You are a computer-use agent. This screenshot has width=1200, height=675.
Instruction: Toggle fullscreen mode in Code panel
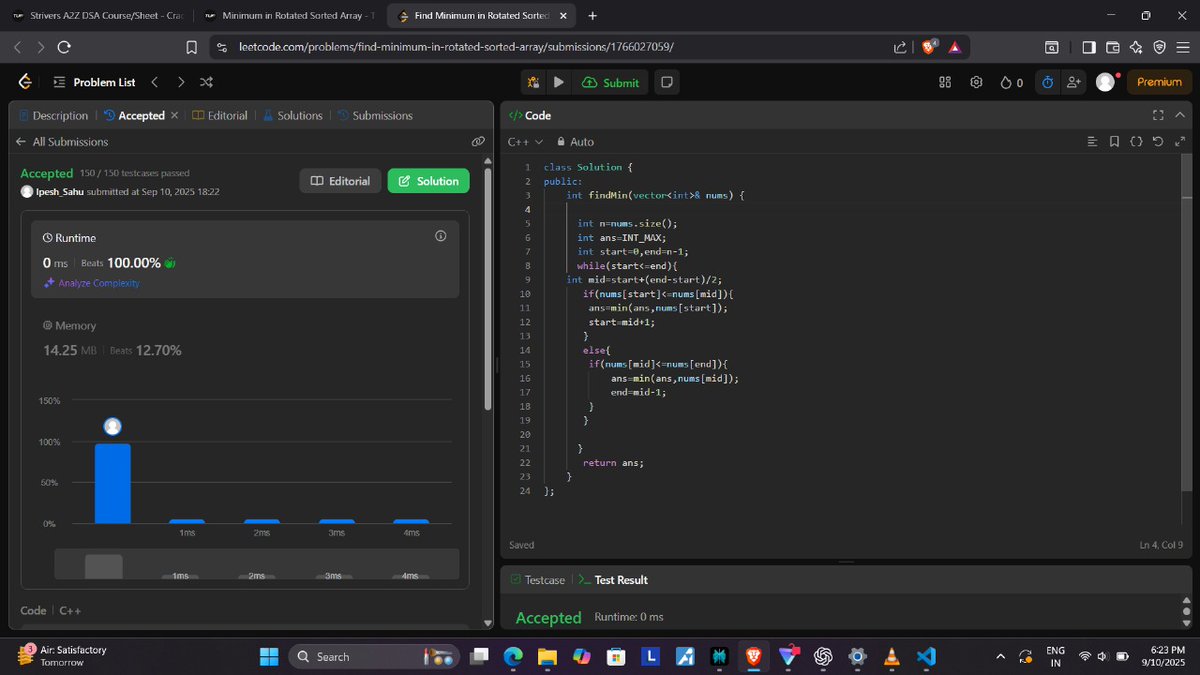point(1157,115)
